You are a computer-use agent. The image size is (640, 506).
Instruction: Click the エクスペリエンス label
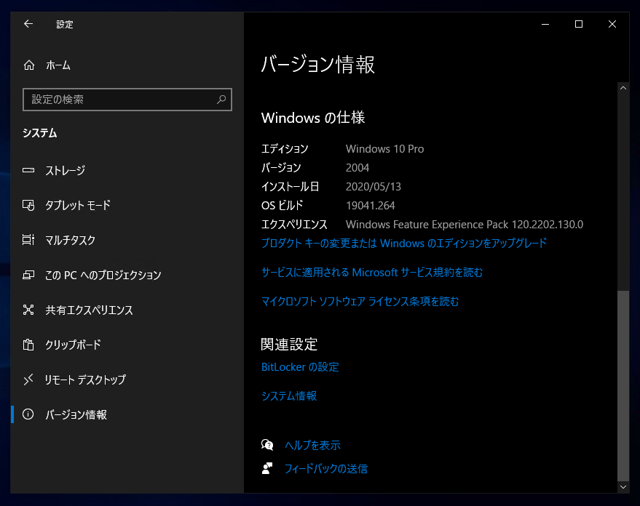pyautogui.click(x=294, y=224)
